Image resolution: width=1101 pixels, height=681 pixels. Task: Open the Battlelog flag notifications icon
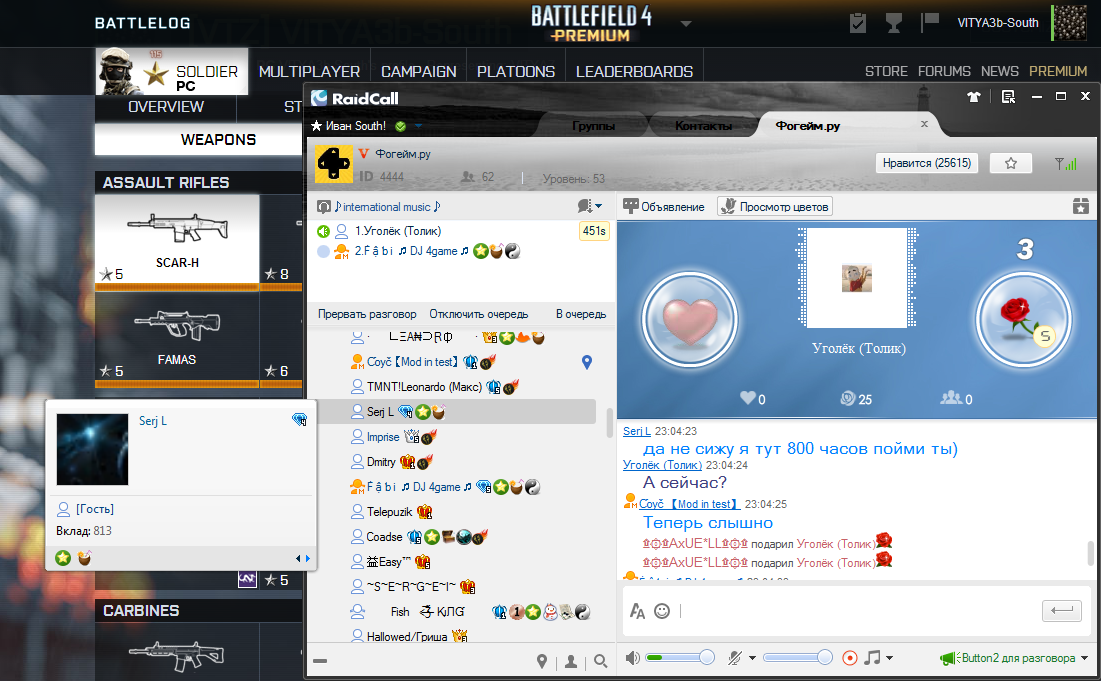[x=930, y=22]
